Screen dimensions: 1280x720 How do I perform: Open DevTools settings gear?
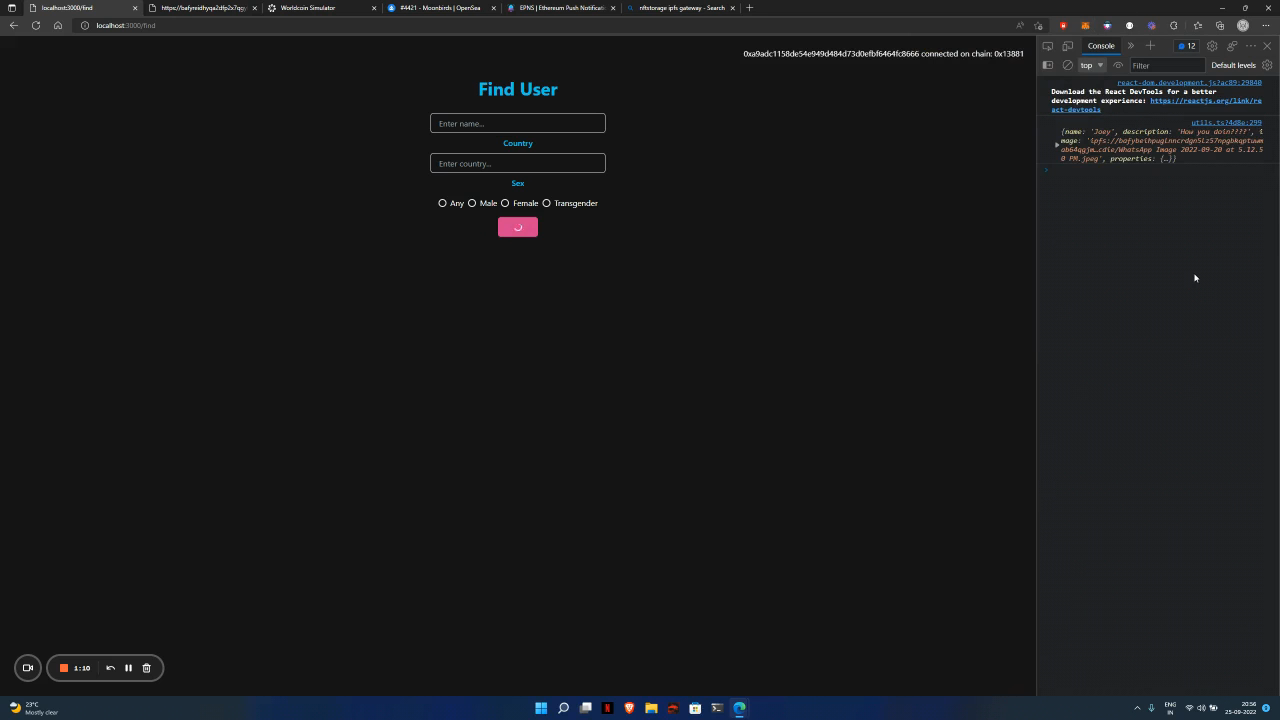click(1212, 46)
